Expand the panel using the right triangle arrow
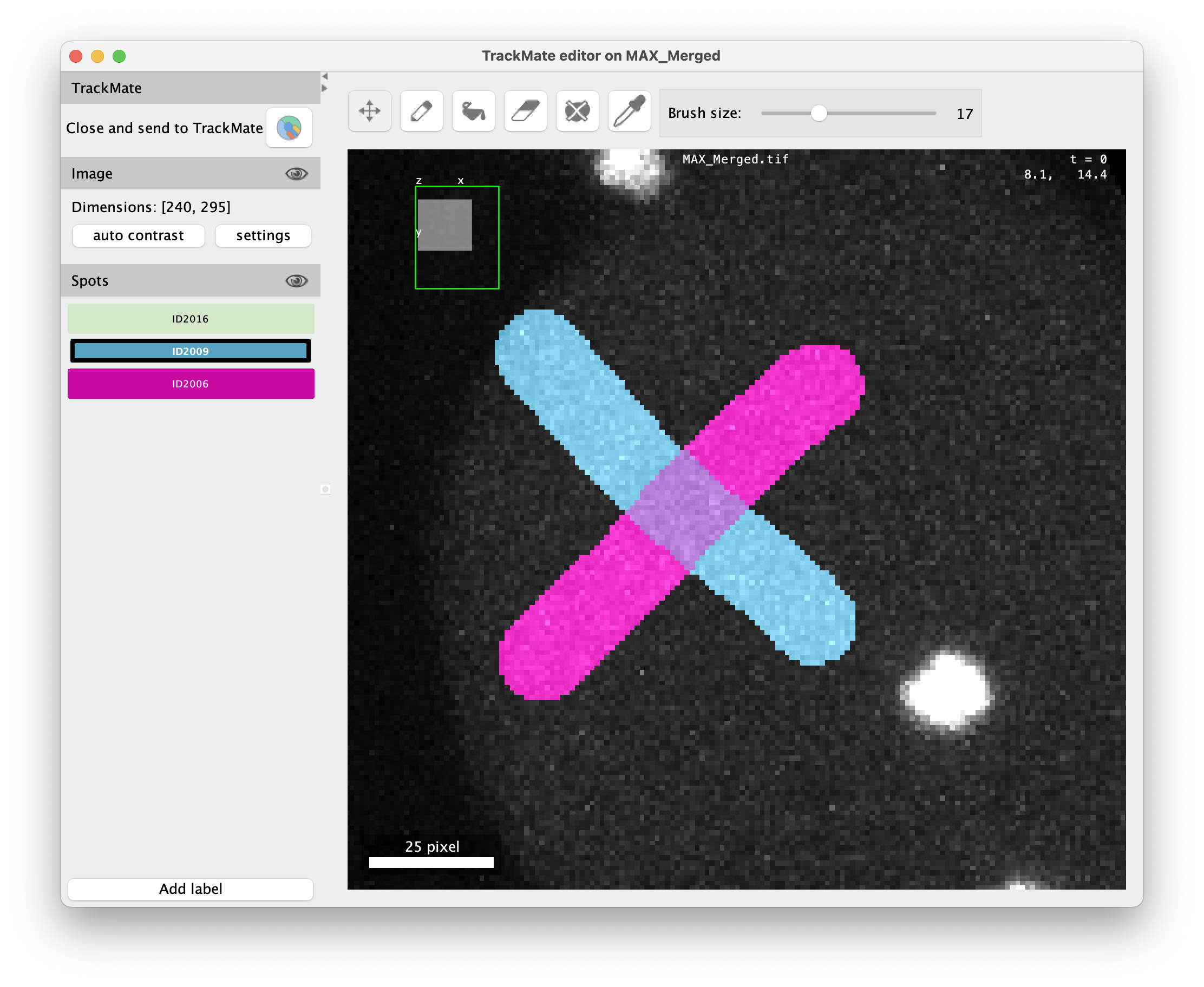The height and width of the screenshot is (987, 1204). coord(325,88)
